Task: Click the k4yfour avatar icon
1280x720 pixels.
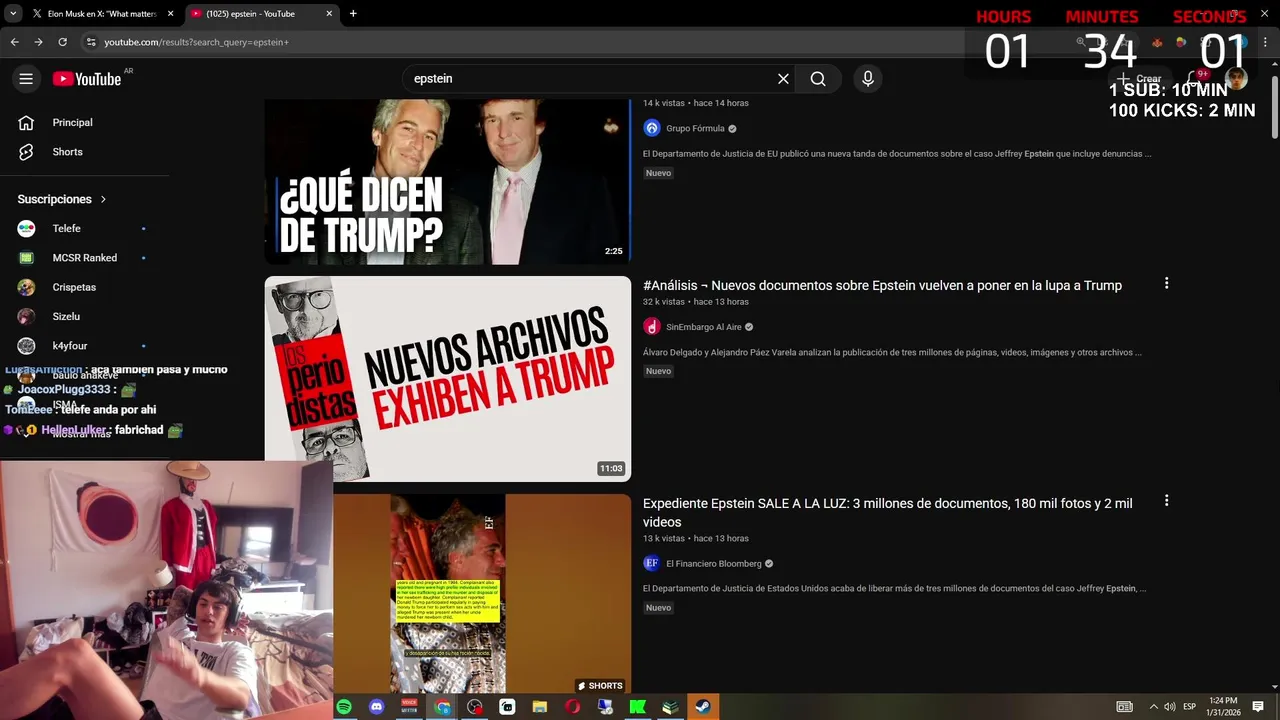Action: (x=27, y=346)
